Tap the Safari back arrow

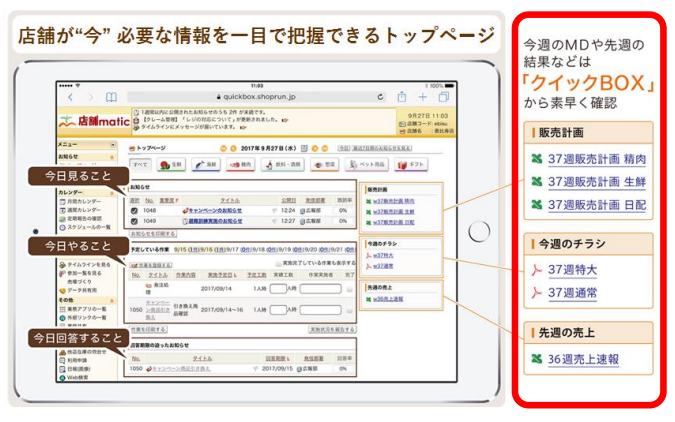coord(71,97)
